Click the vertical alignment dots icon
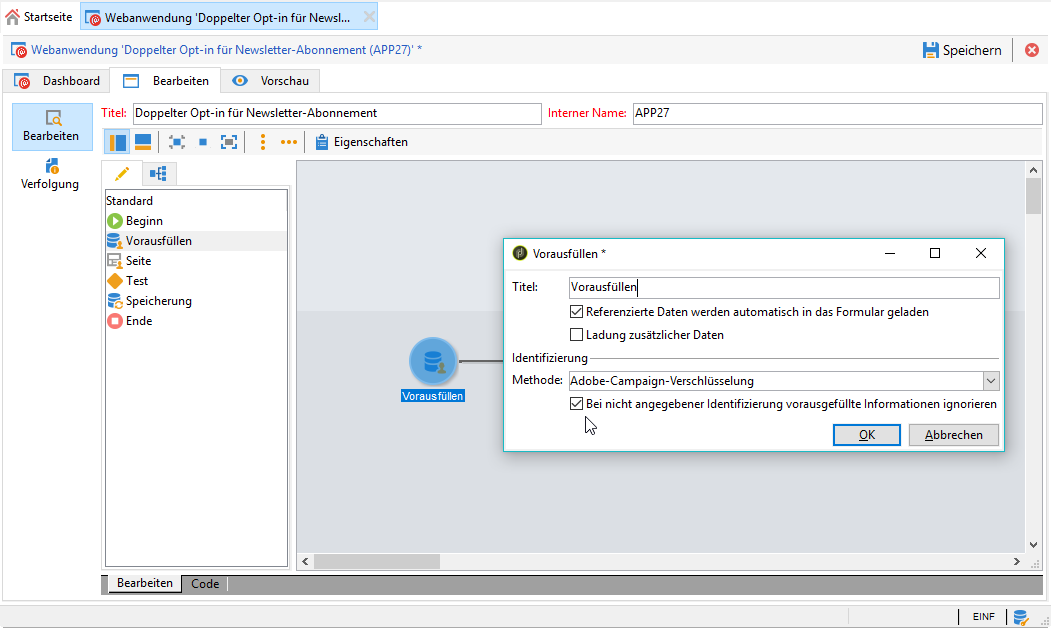Image resolution: width=1051 pixels, height=628 pixels. click(263, 142)
